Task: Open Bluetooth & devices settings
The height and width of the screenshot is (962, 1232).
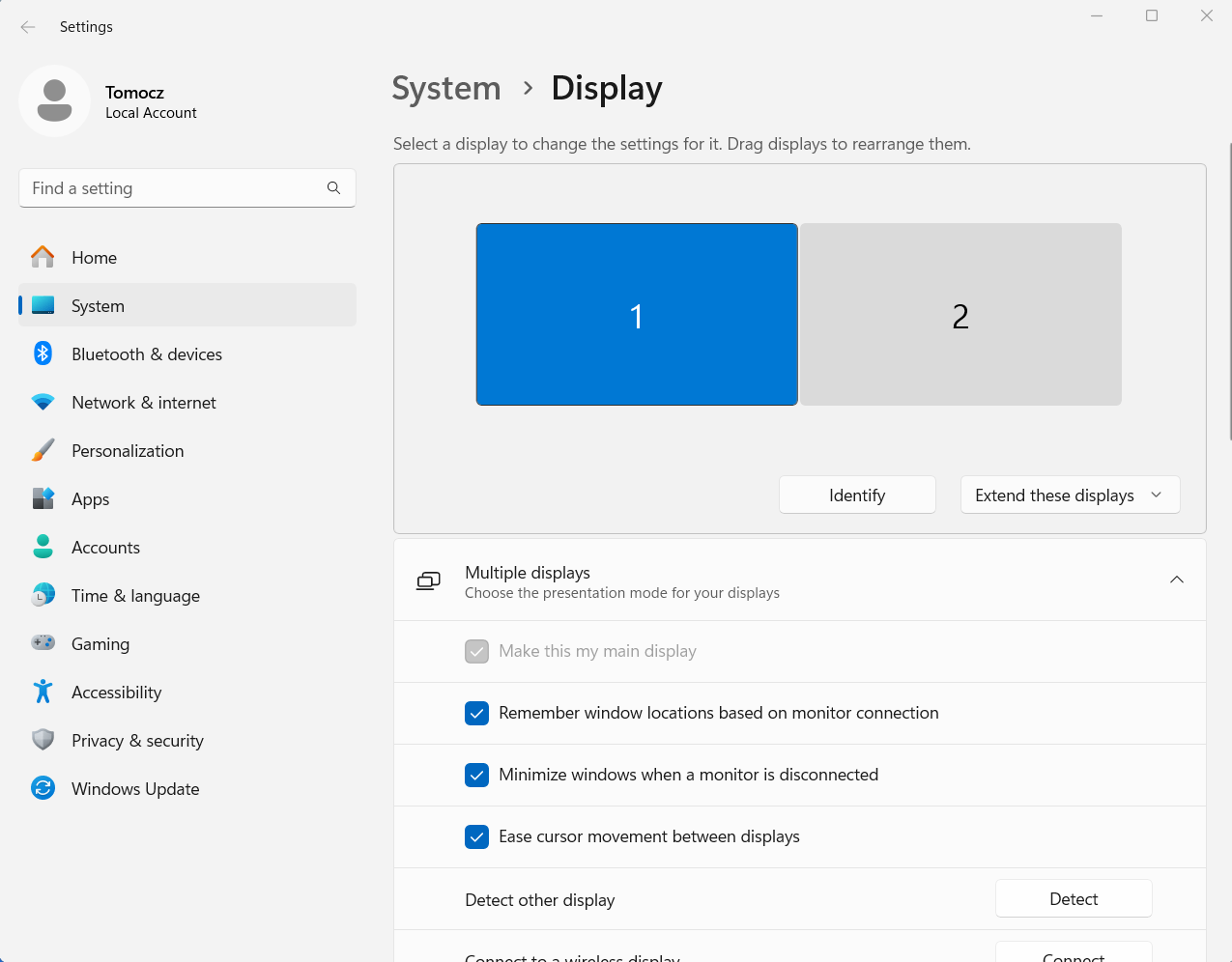Action: [x=147, y=354]
